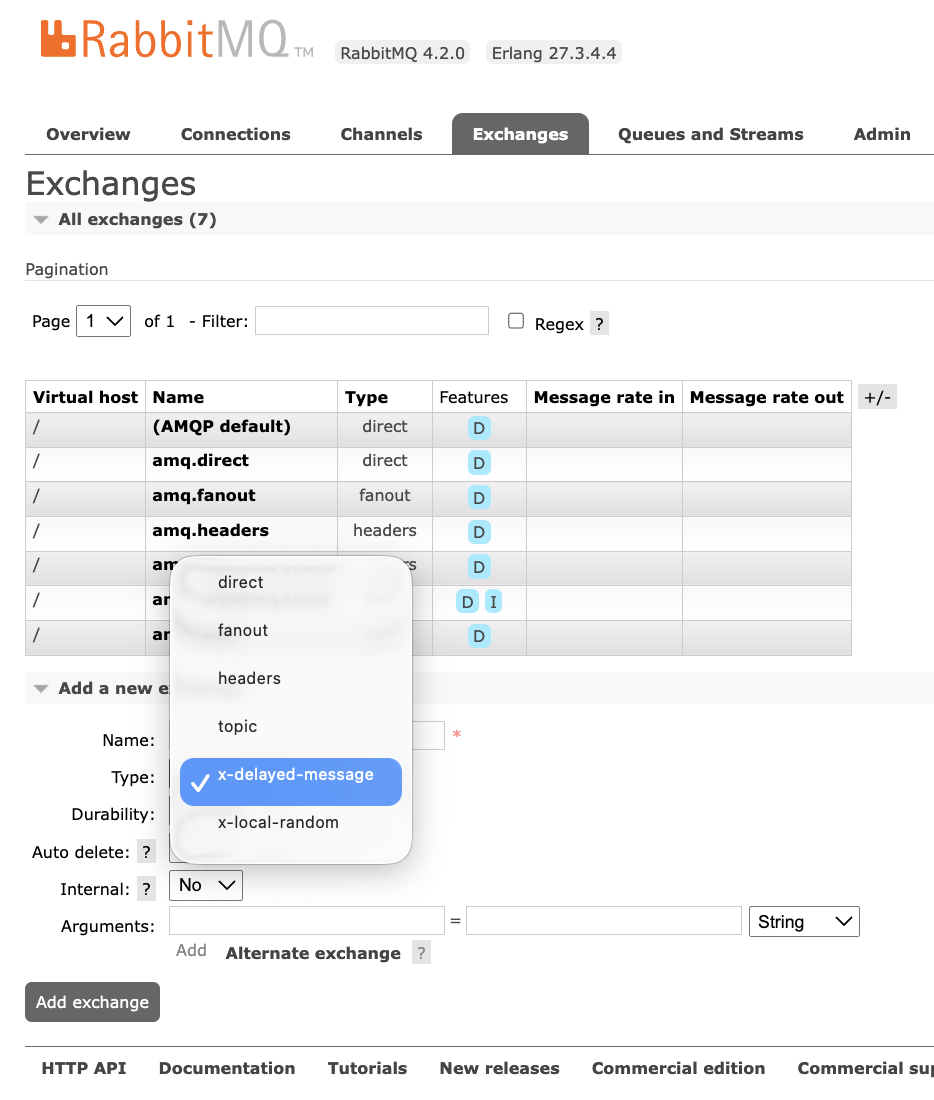The width and height of the screenshot is (934, 1100).
Task: Click the D badge on the amq.fanout row
Action: (477, 497)
